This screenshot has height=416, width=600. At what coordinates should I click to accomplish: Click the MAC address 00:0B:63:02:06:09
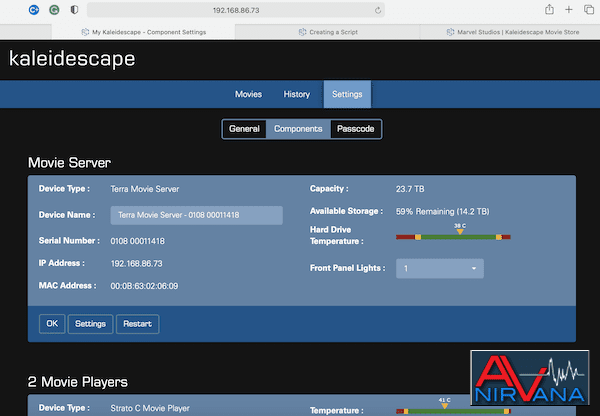coord(144,286)
